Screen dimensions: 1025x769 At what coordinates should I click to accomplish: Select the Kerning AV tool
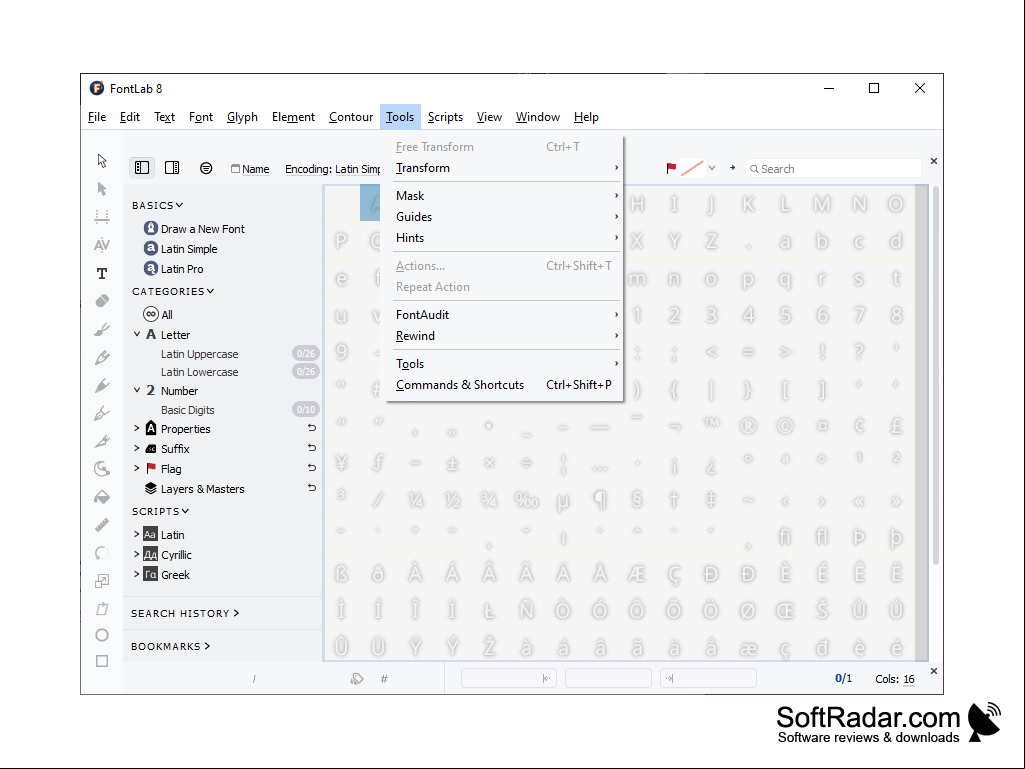click(102, 245)
